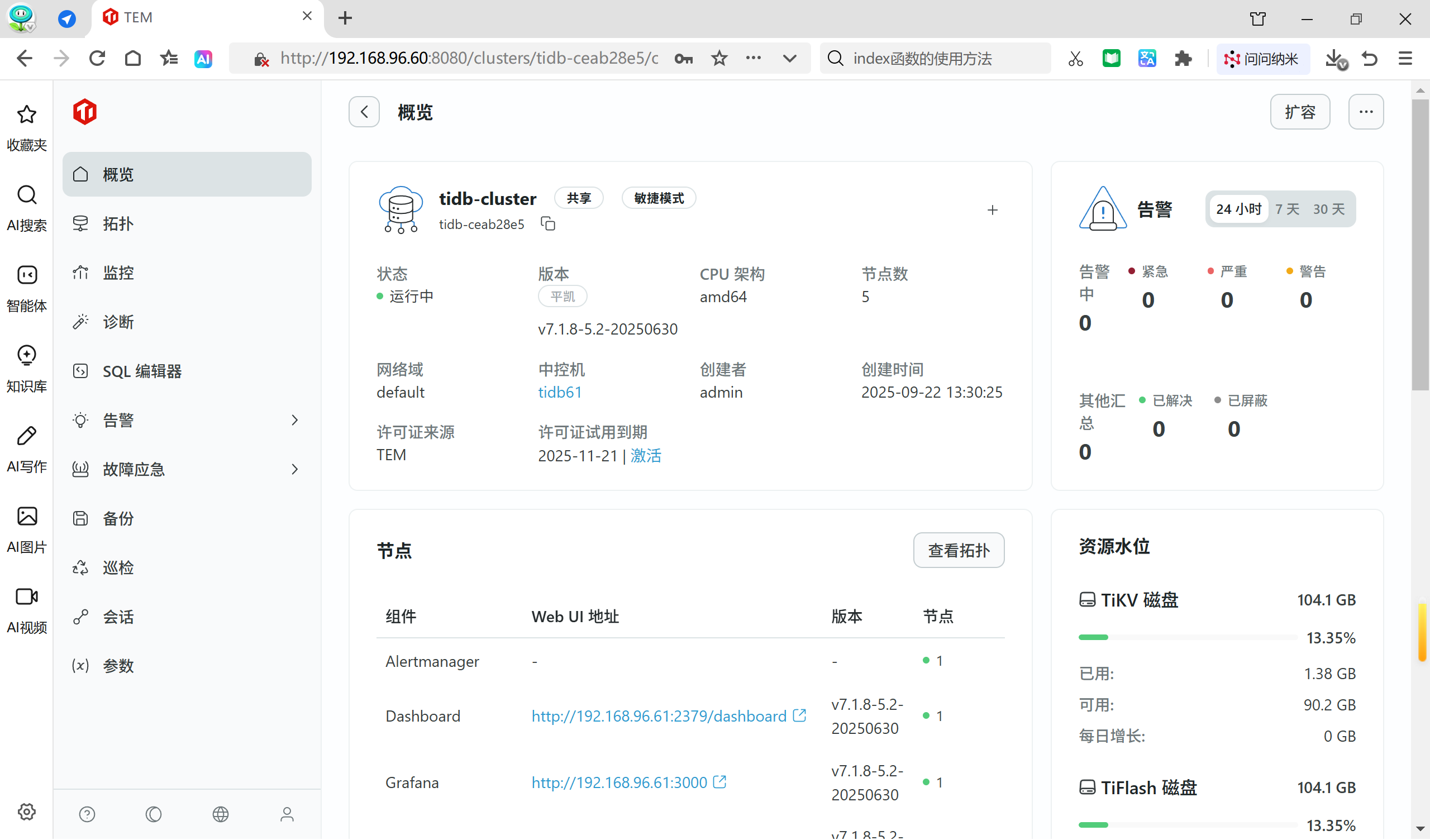Open address bar dropdown arrow

790,59
